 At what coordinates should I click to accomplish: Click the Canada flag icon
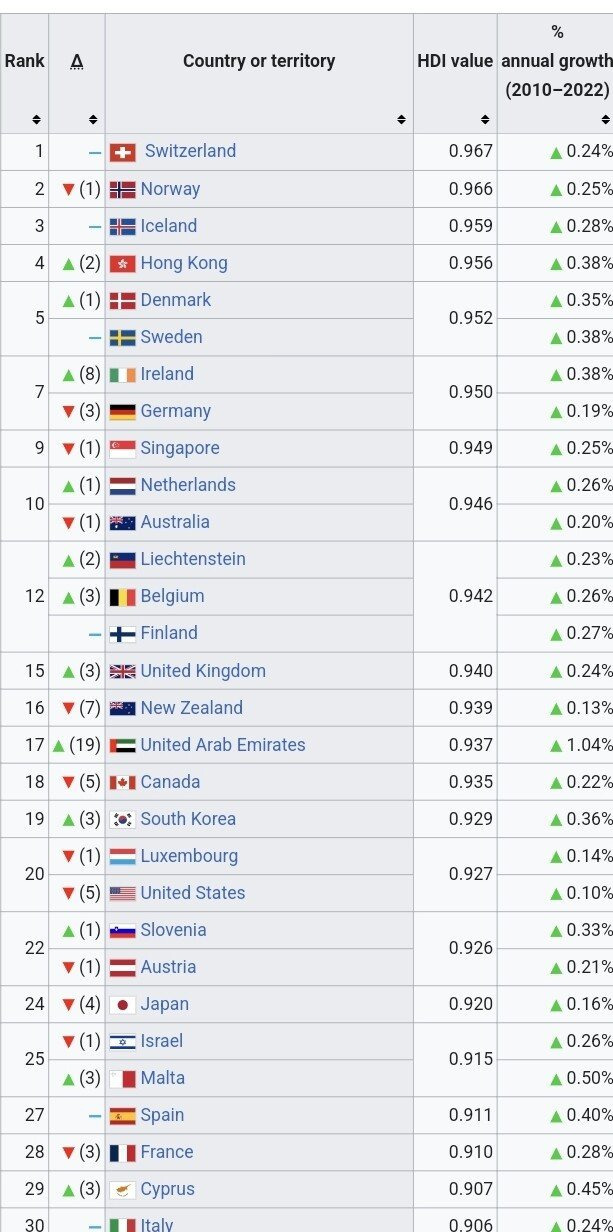click(122, 782)
